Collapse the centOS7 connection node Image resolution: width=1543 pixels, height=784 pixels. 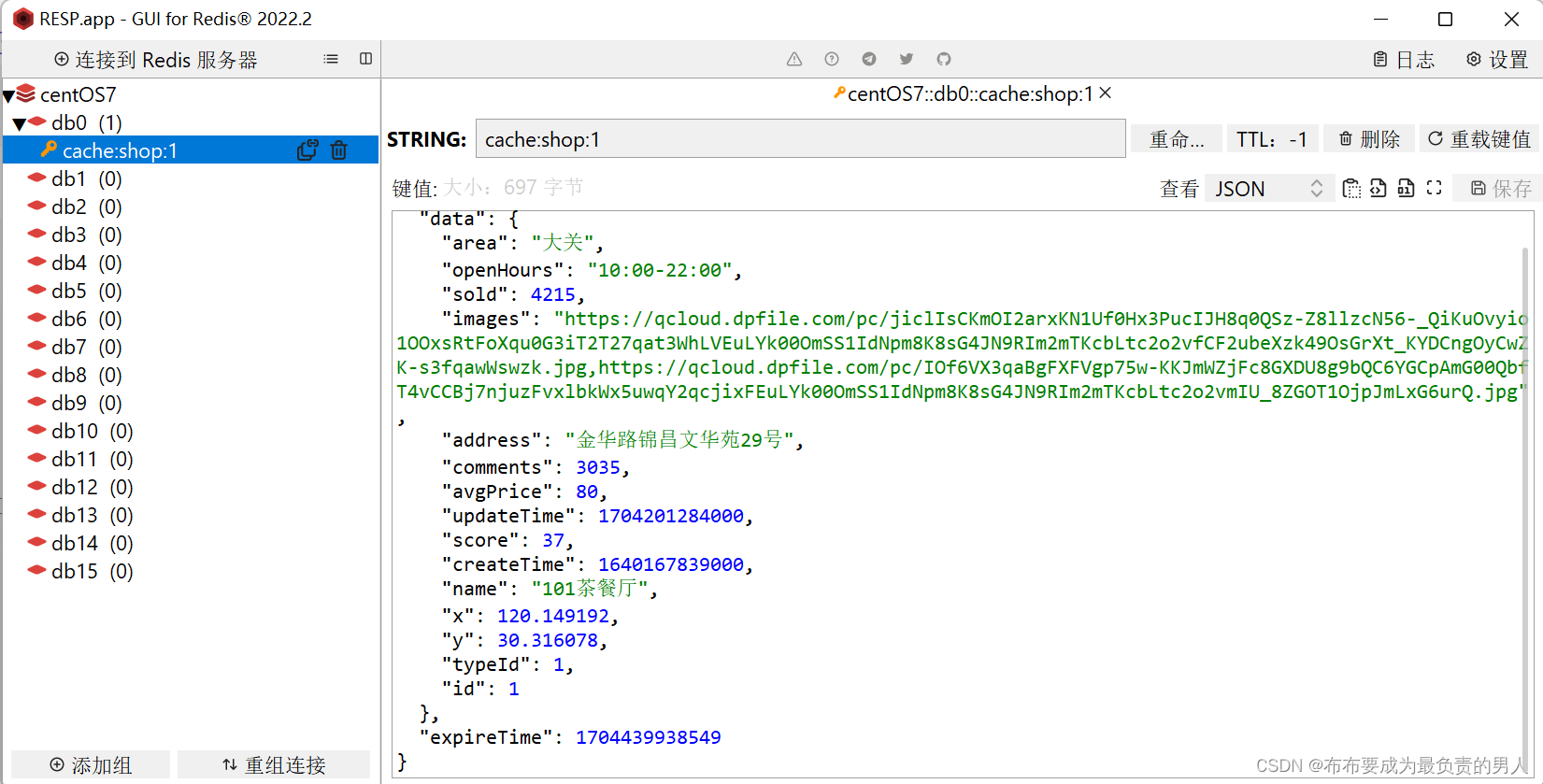click(9, 95)
